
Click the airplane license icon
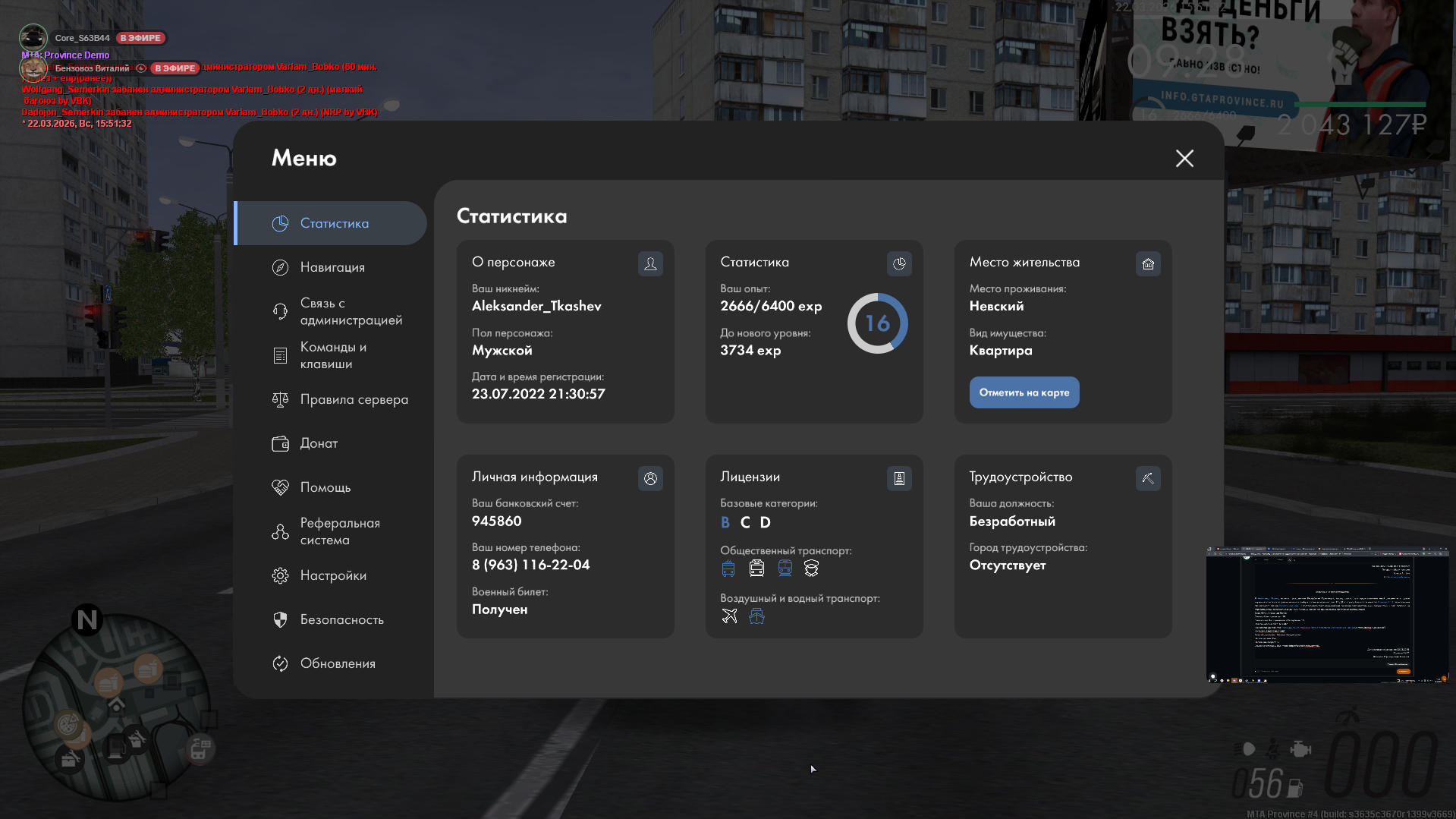pos(729,616)
